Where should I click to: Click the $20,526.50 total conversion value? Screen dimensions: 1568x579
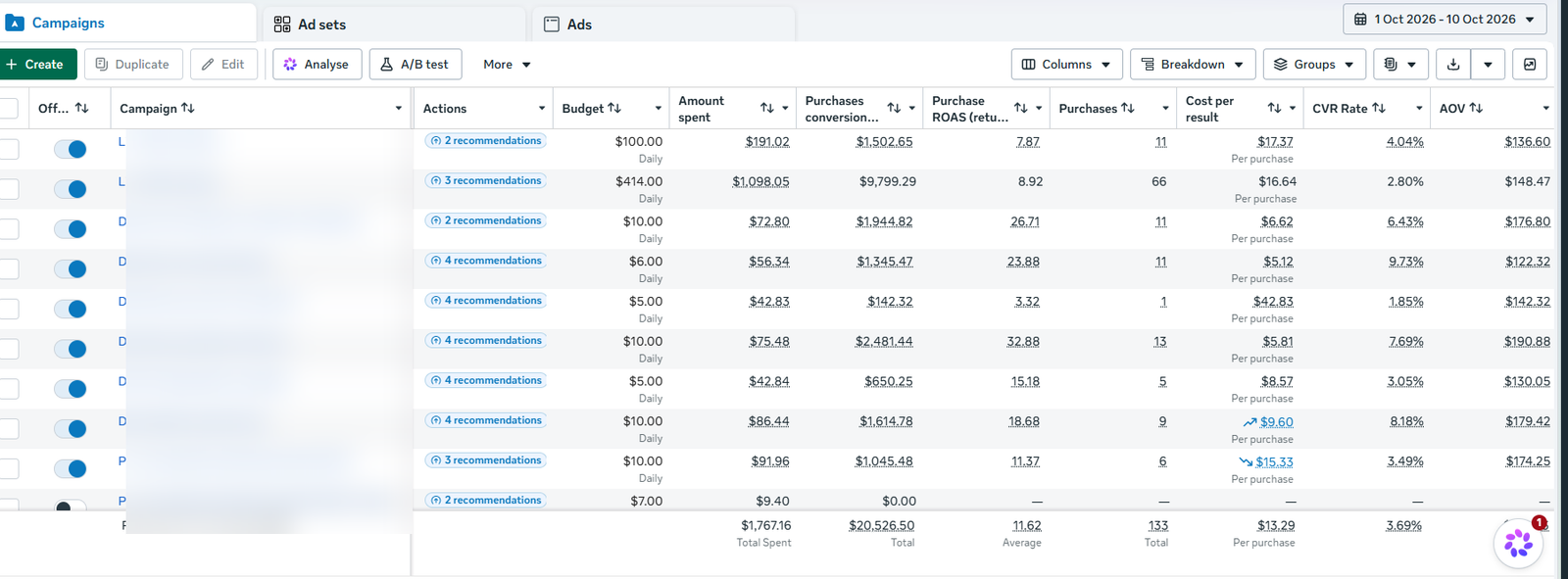881,526
